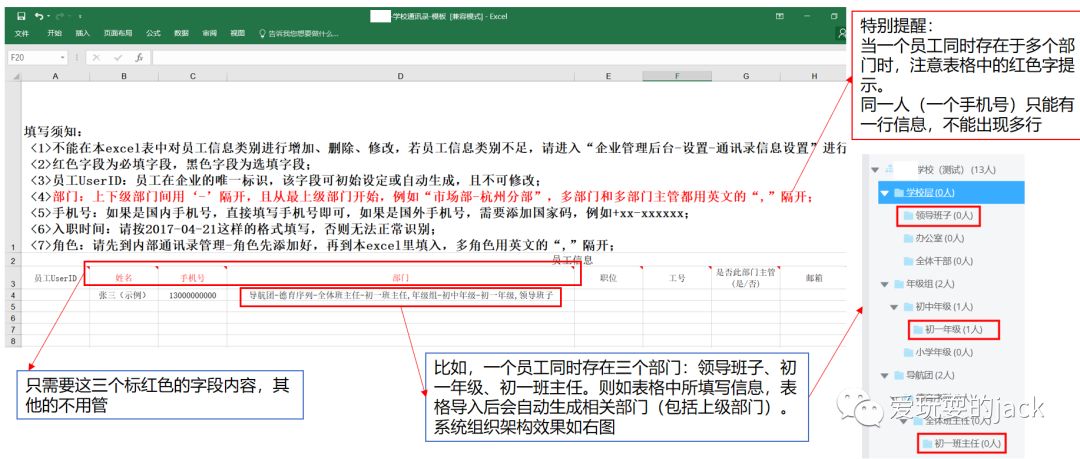Viewport: 1080px width, 459px height.
Task: Click the Insert Function fx icon
Action: [138, 58]
